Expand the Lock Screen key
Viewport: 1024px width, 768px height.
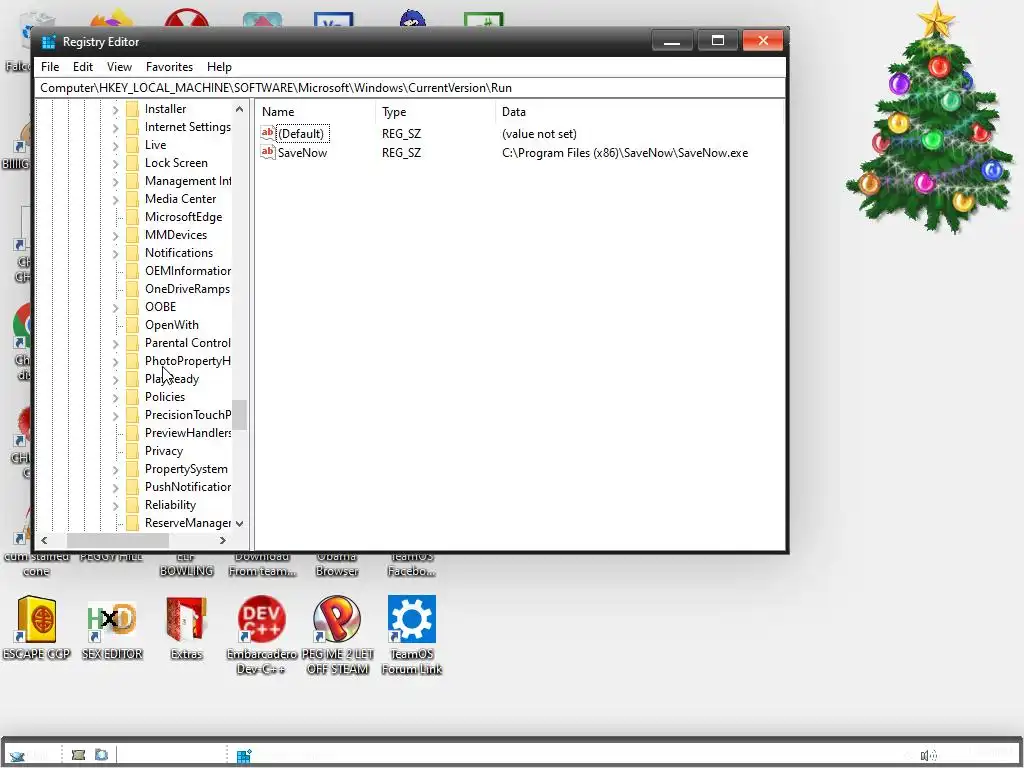(x=116, y=163)
